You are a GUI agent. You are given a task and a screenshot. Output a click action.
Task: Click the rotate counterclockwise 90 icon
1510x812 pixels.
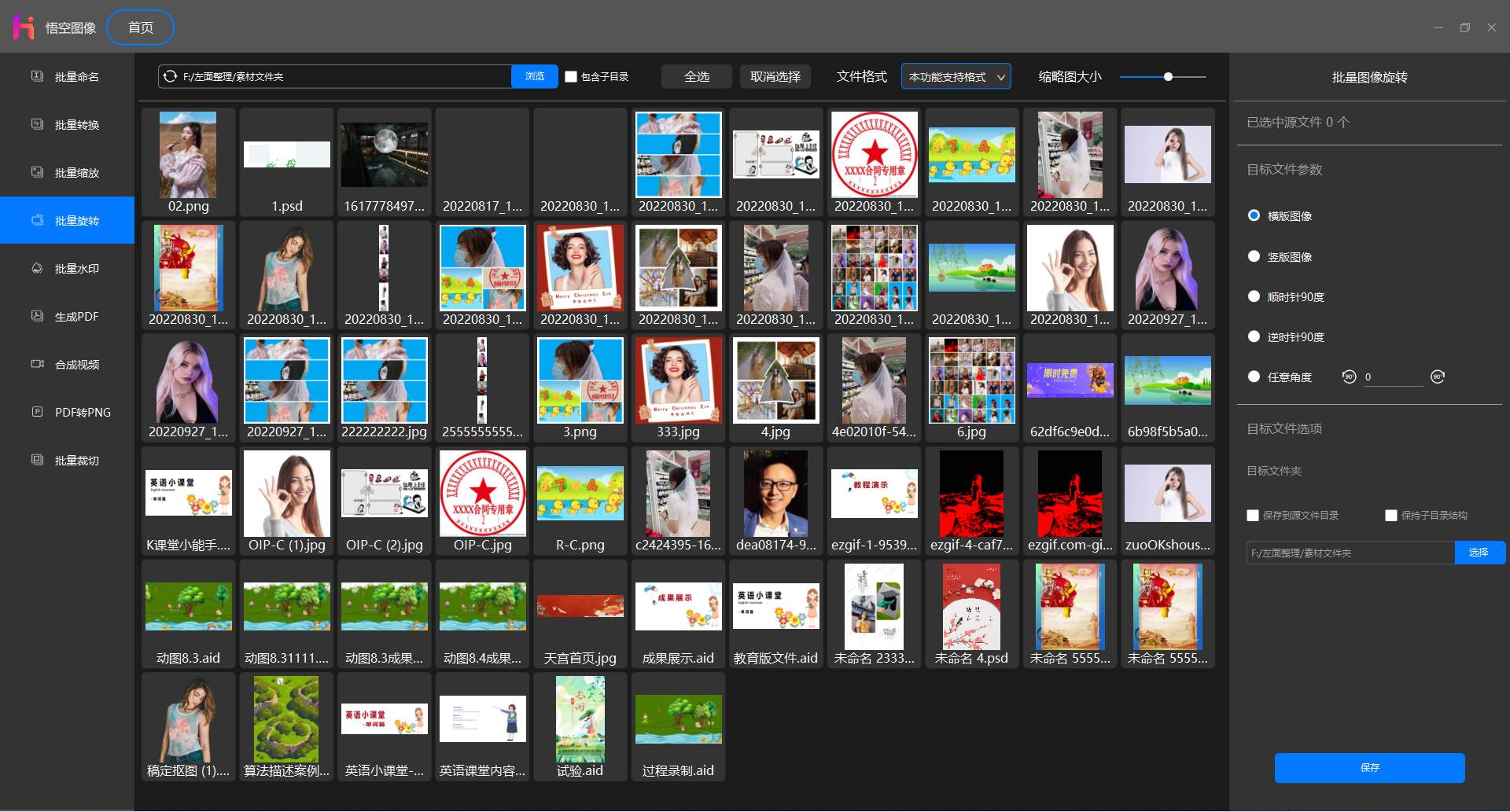coord(1349,377)
